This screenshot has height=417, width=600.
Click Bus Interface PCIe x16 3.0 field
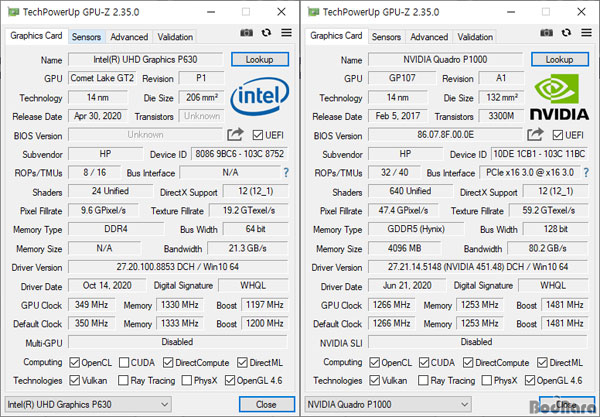click(x=530, y=173)
